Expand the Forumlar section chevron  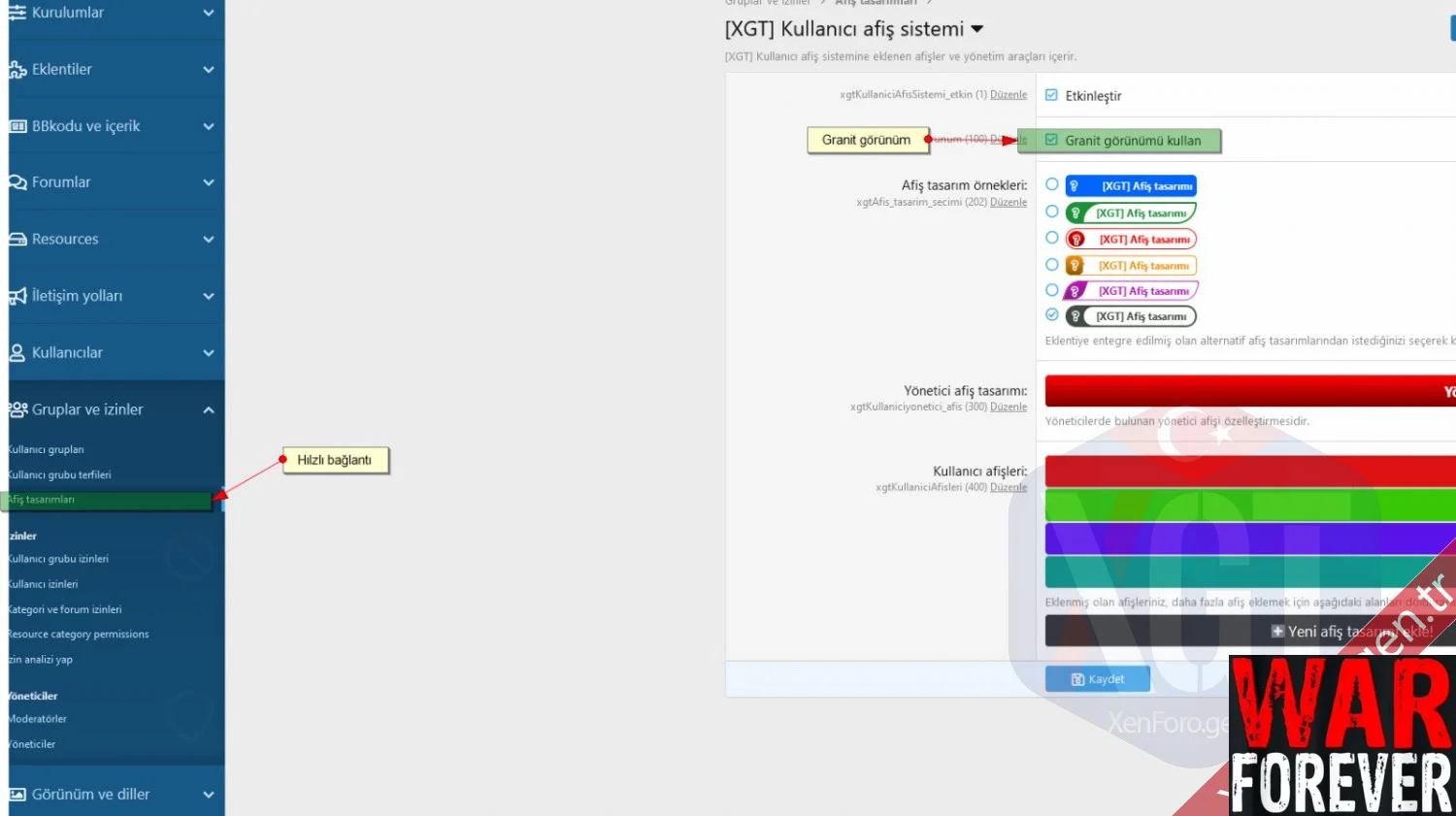208,182
